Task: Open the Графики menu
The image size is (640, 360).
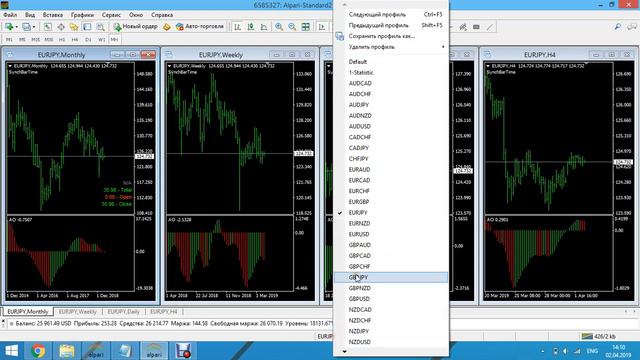Action: [x=82, y=15]
